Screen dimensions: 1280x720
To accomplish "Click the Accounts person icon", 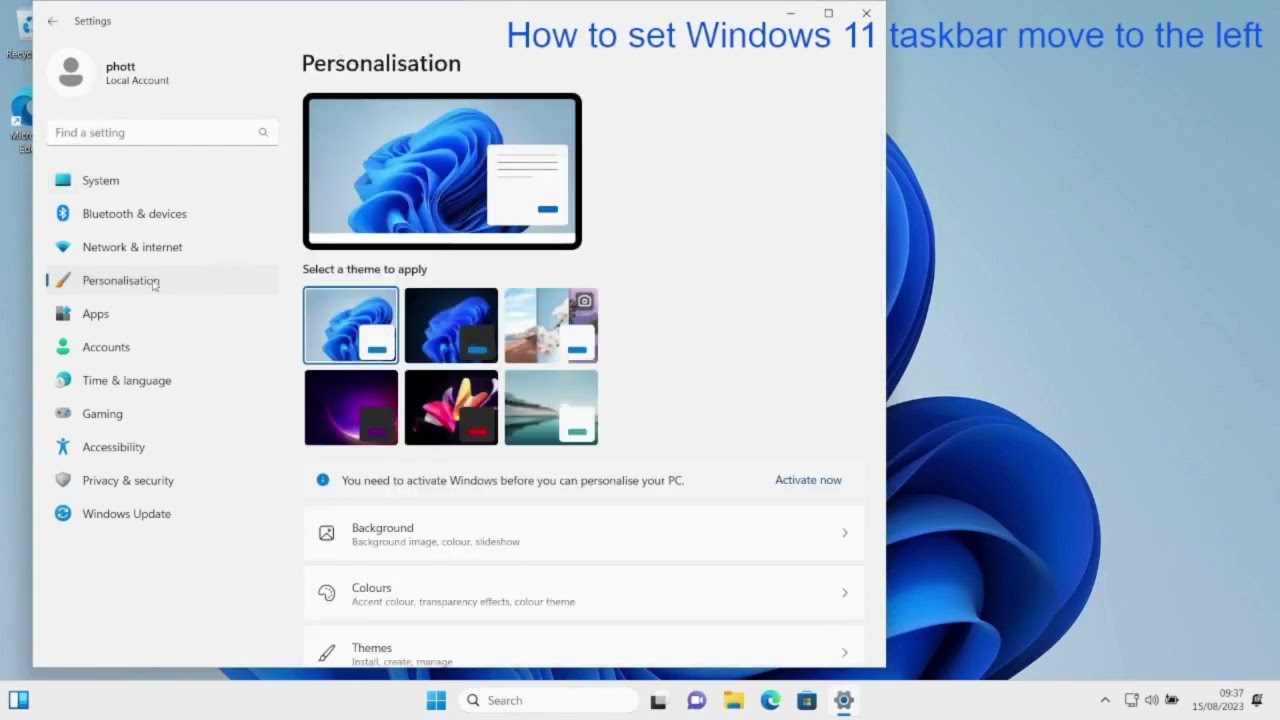I will (x=63, y=347).
